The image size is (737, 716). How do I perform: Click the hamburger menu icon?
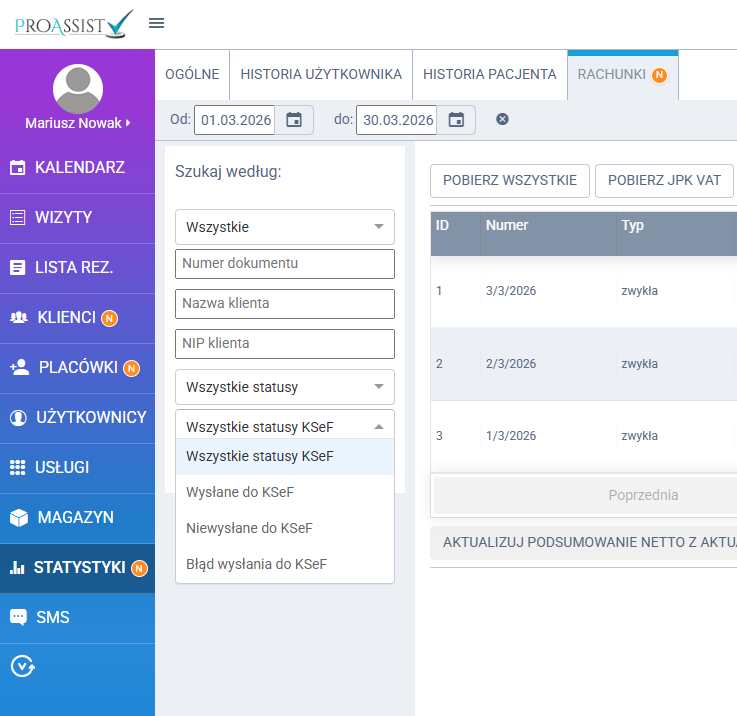click(x=157, y=23)
